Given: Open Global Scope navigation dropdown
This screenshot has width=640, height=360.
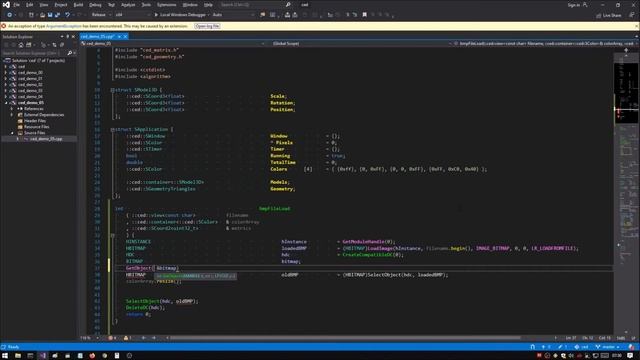Looking at the screenshot, I should point(359,43).
